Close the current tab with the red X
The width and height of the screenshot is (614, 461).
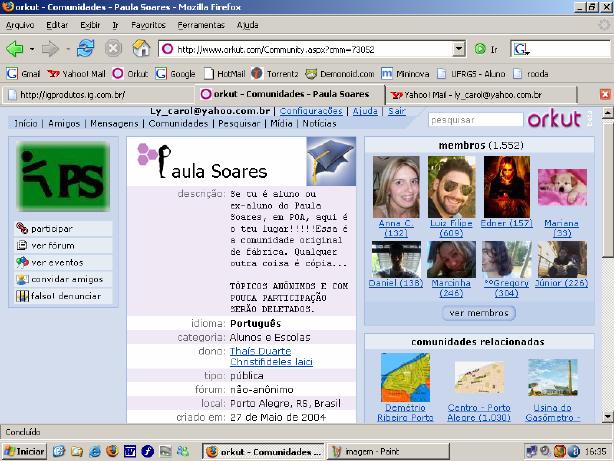604,94
